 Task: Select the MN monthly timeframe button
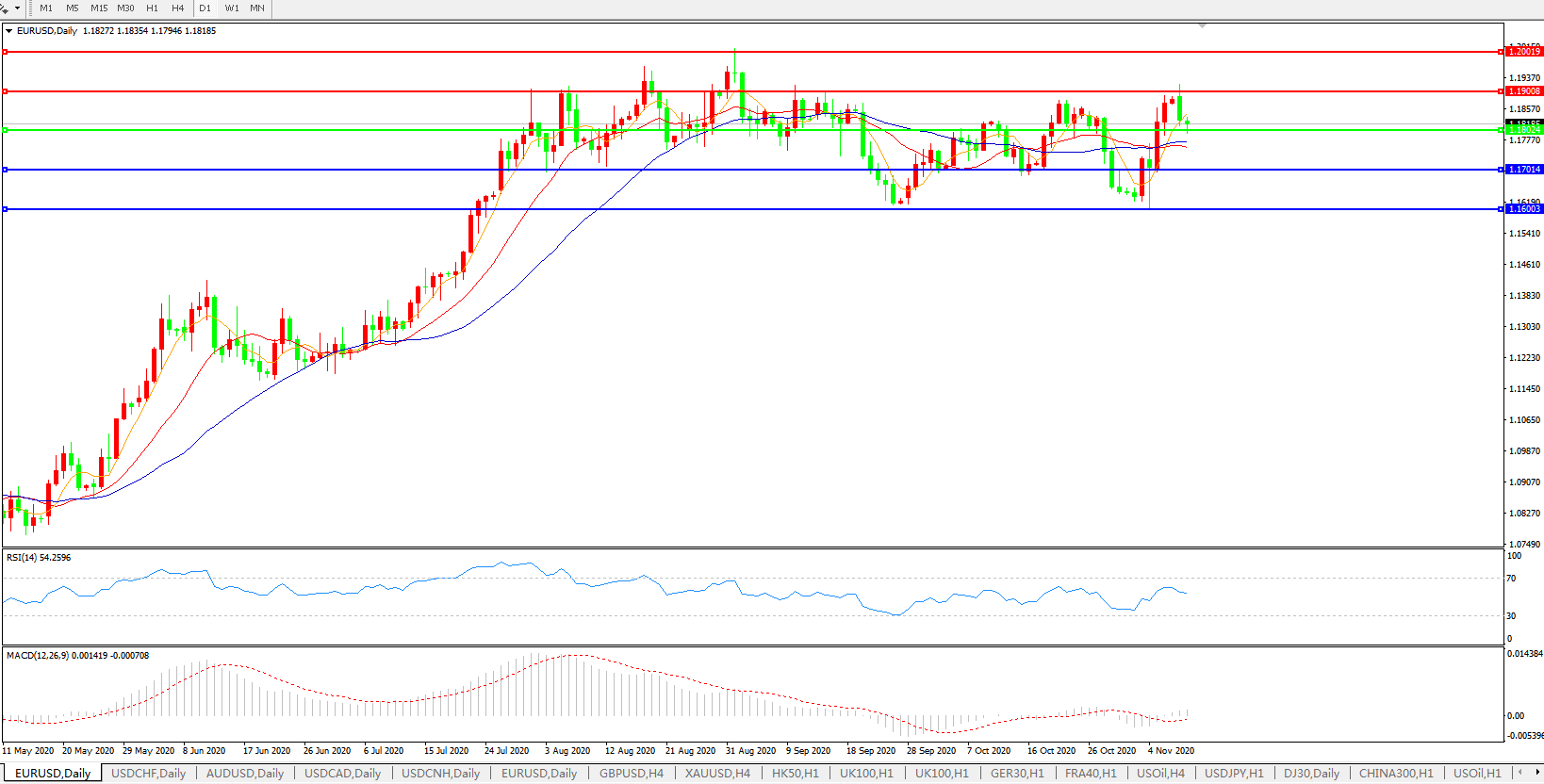click(257, 8)
